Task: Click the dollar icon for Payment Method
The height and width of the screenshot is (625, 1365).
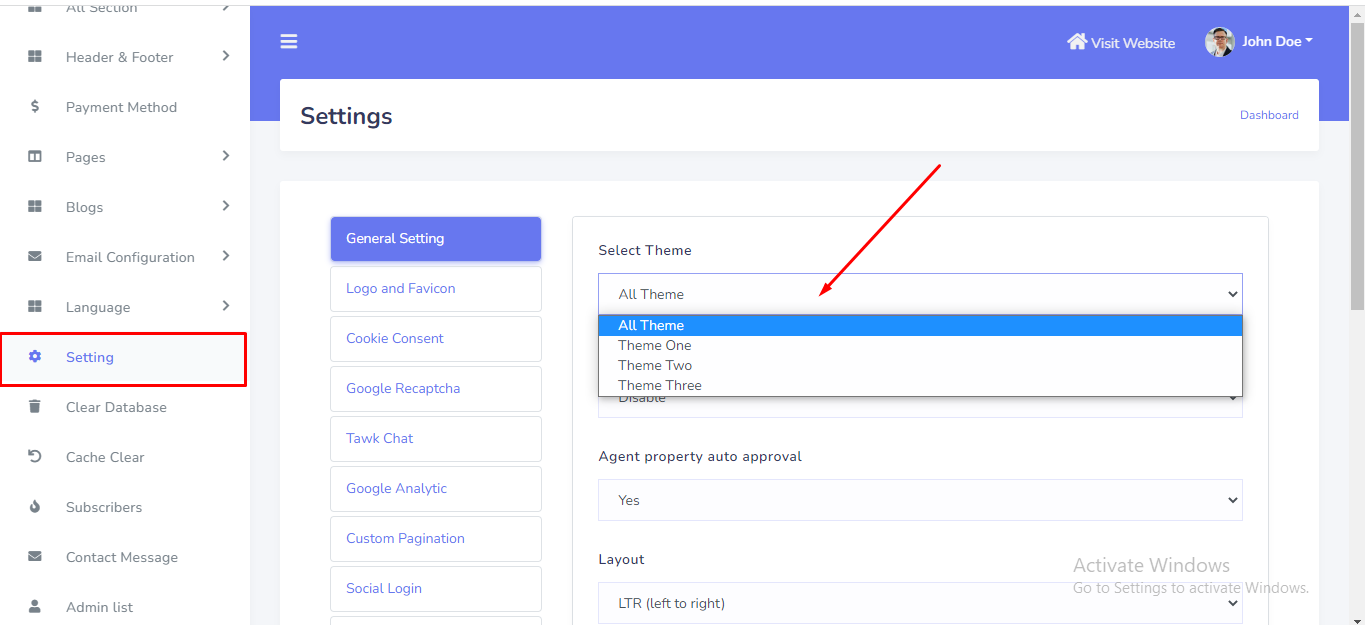Action: 35,107
